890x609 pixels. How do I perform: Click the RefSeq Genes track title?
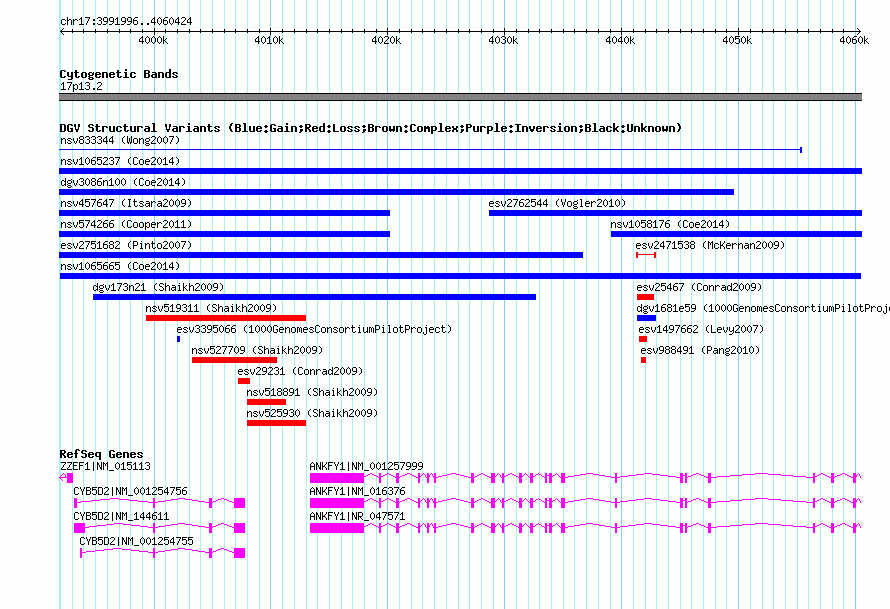click(101, 454)
